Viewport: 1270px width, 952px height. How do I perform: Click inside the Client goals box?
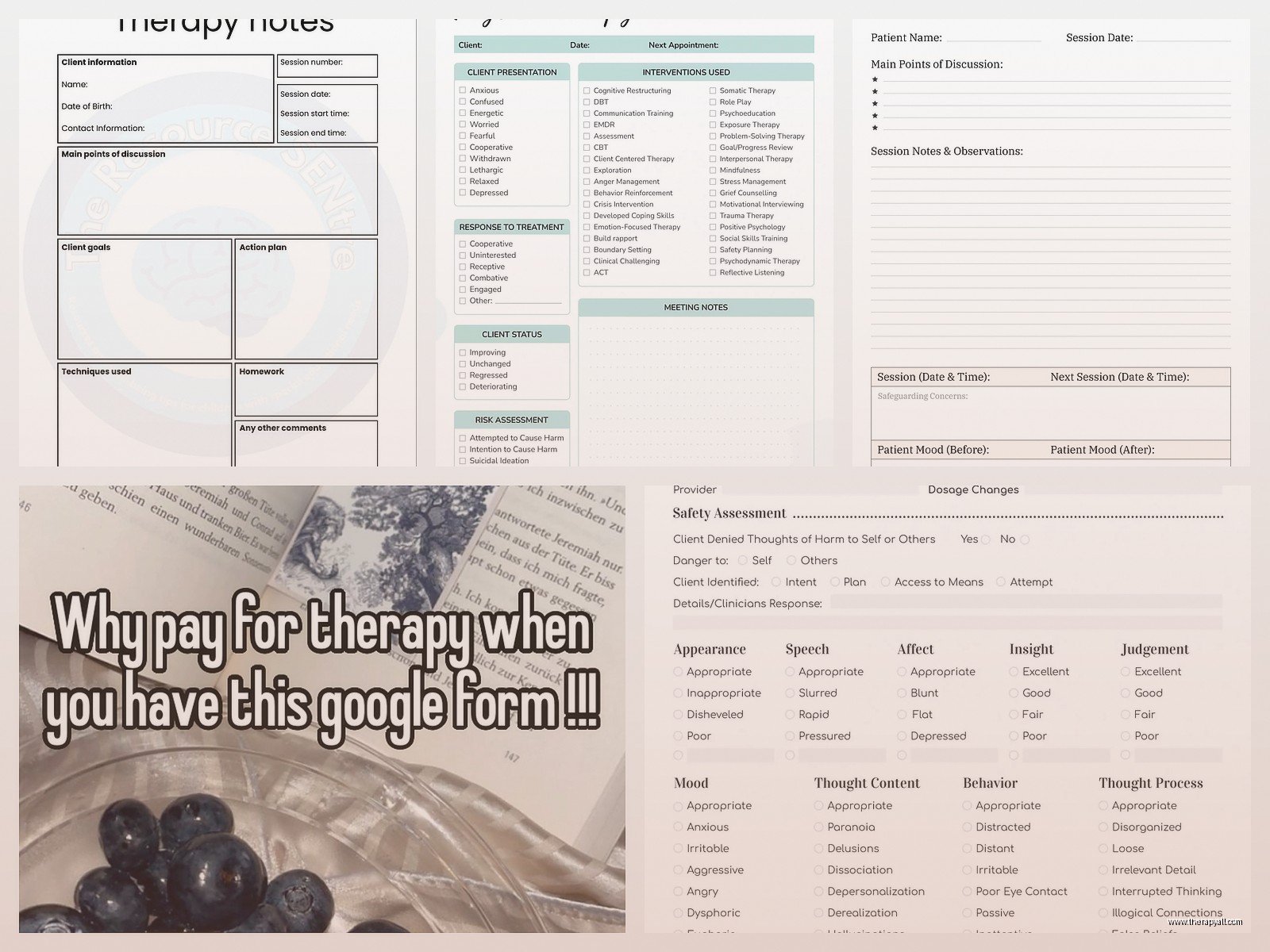144,299
